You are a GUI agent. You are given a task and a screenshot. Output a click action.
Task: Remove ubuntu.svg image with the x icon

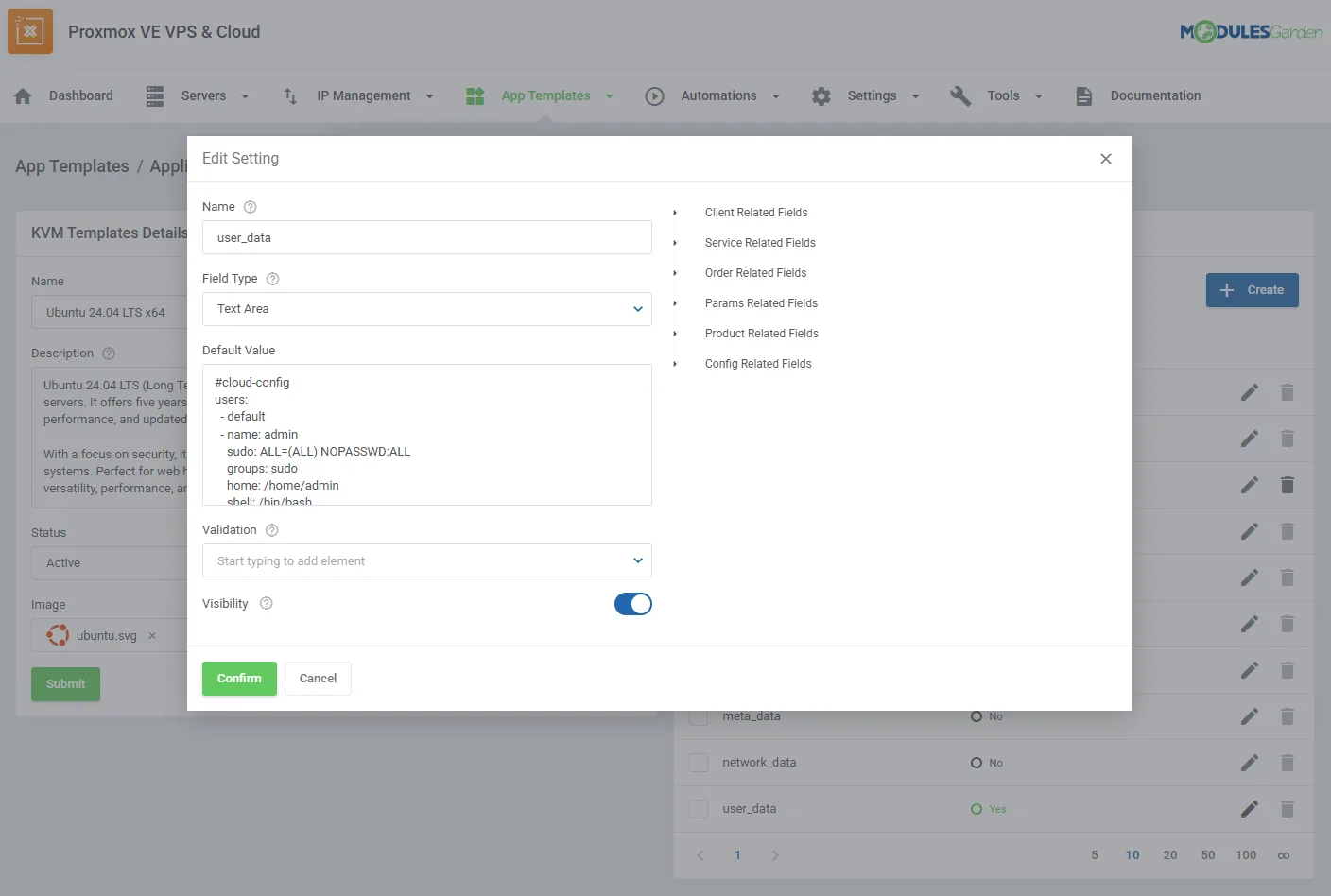coord(152,636)
